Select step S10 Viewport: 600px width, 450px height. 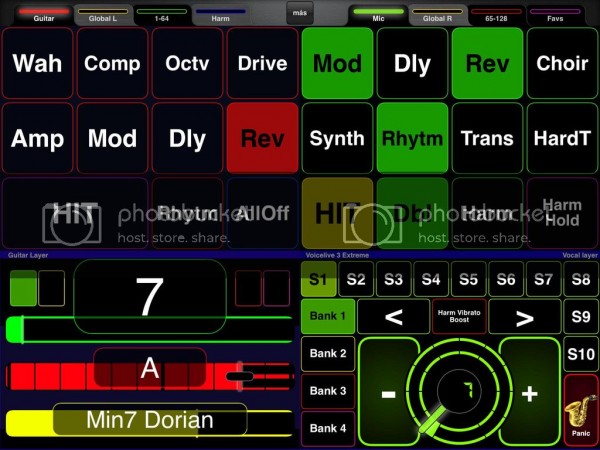[x=581, y=354]
